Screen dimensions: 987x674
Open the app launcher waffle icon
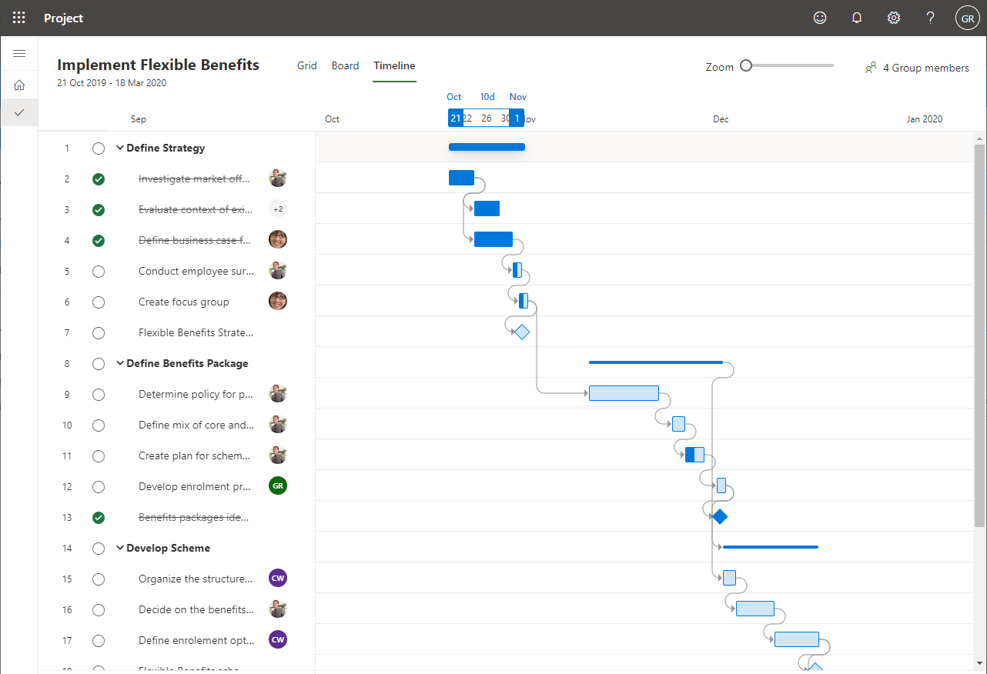point(19,18)
